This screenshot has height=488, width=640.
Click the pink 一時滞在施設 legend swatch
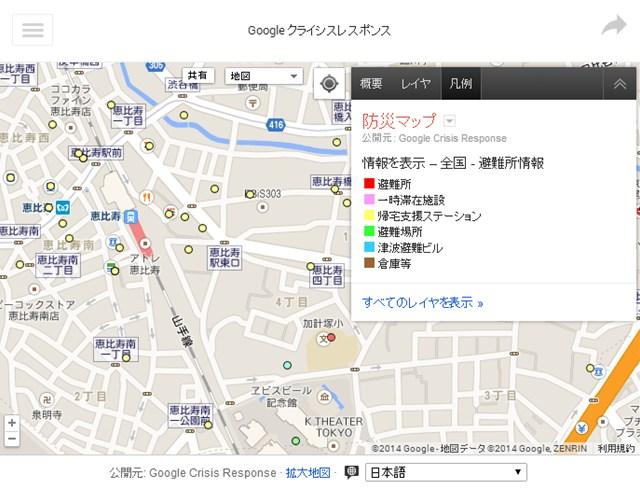(369, 199)
